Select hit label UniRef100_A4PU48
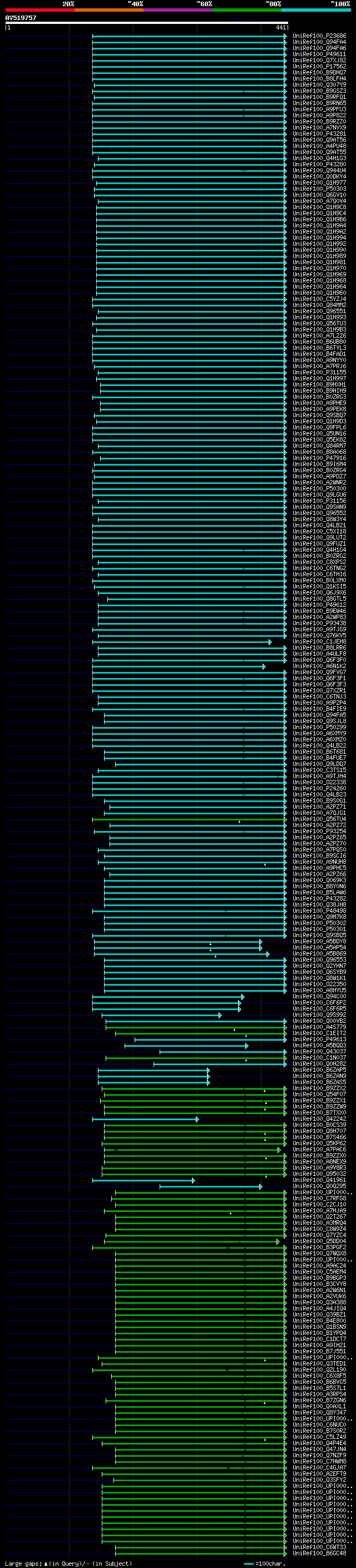 [x=319, y=146]
